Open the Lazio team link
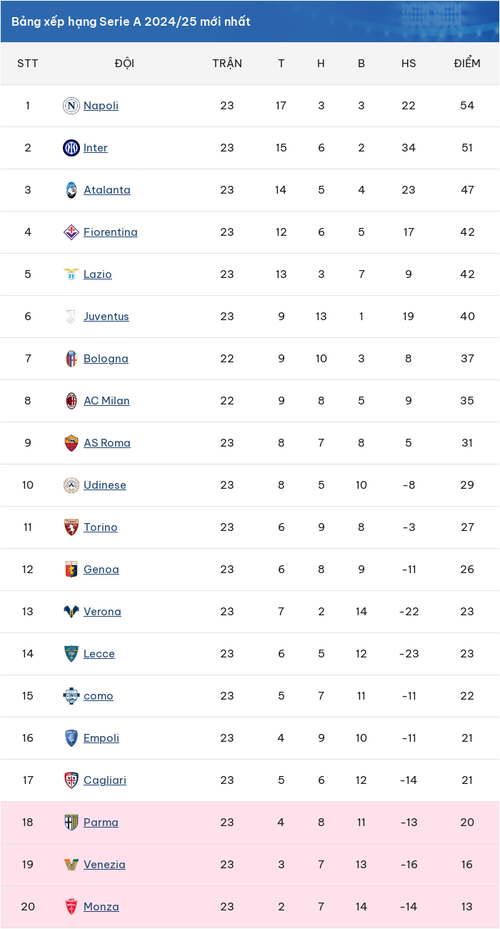This screenshot has height=929, width=500. (98, 274)
